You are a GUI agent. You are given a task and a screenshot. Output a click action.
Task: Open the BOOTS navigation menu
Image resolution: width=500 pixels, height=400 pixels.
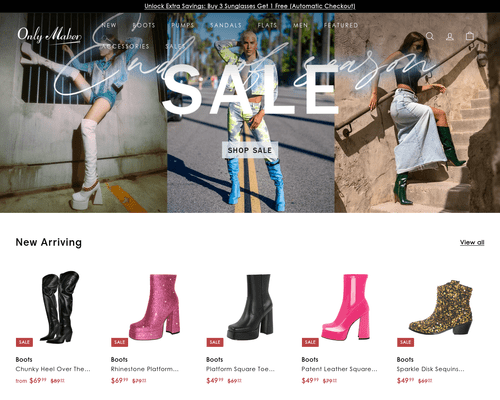click(x=144, y=25)
